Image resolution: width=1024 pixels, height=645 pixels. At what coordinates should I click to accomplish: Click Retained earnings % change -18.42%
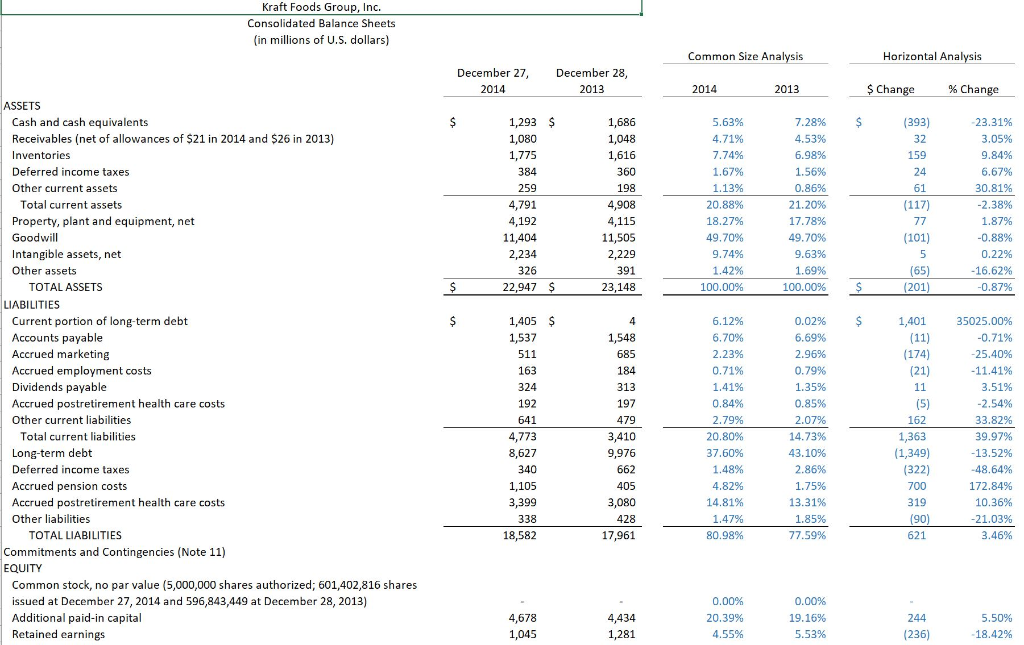[992, 634]
